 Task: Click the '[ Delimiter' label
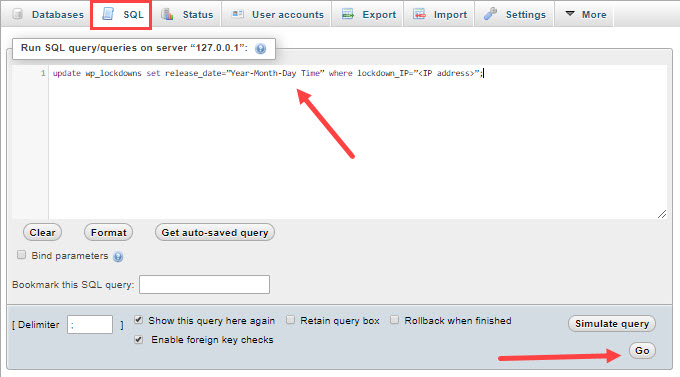click(36, 325)
